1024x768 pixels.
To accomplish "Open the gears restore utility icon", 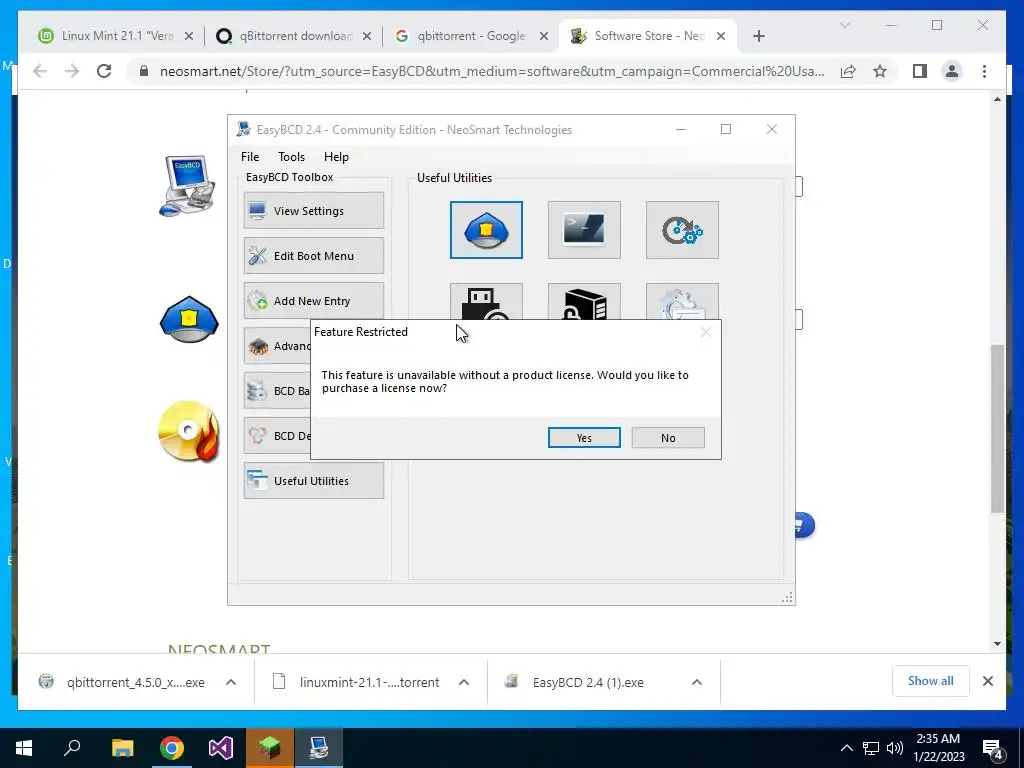I will pyautogui.click(x=682, y=230).
